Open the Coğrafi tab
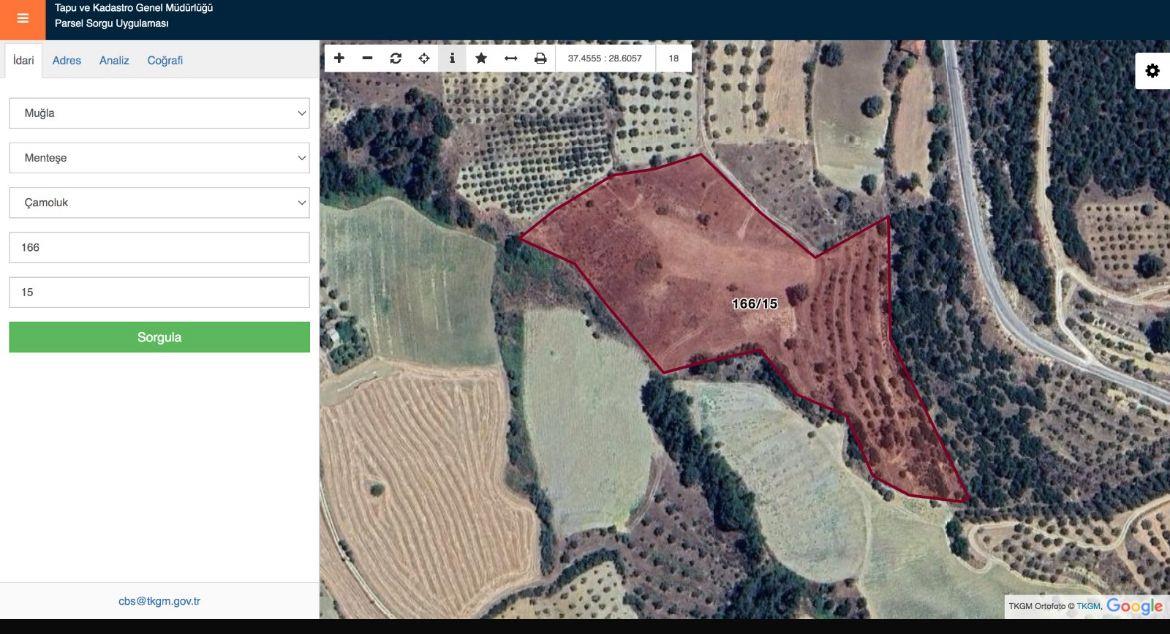The height and width of the screenshot is (634, 1170). [x=165, y=60]
